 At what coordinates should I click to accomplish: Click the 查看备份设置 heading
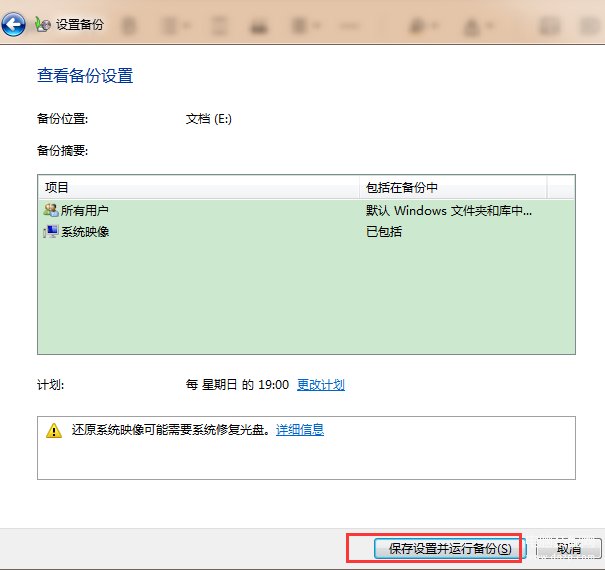pos(85,75)
